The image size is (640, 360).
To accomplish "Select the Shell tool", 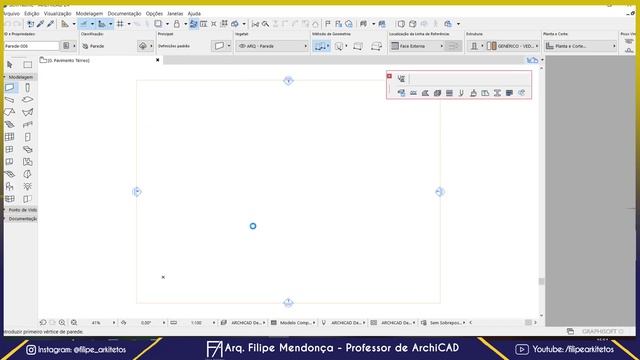I will pos(27,112).
